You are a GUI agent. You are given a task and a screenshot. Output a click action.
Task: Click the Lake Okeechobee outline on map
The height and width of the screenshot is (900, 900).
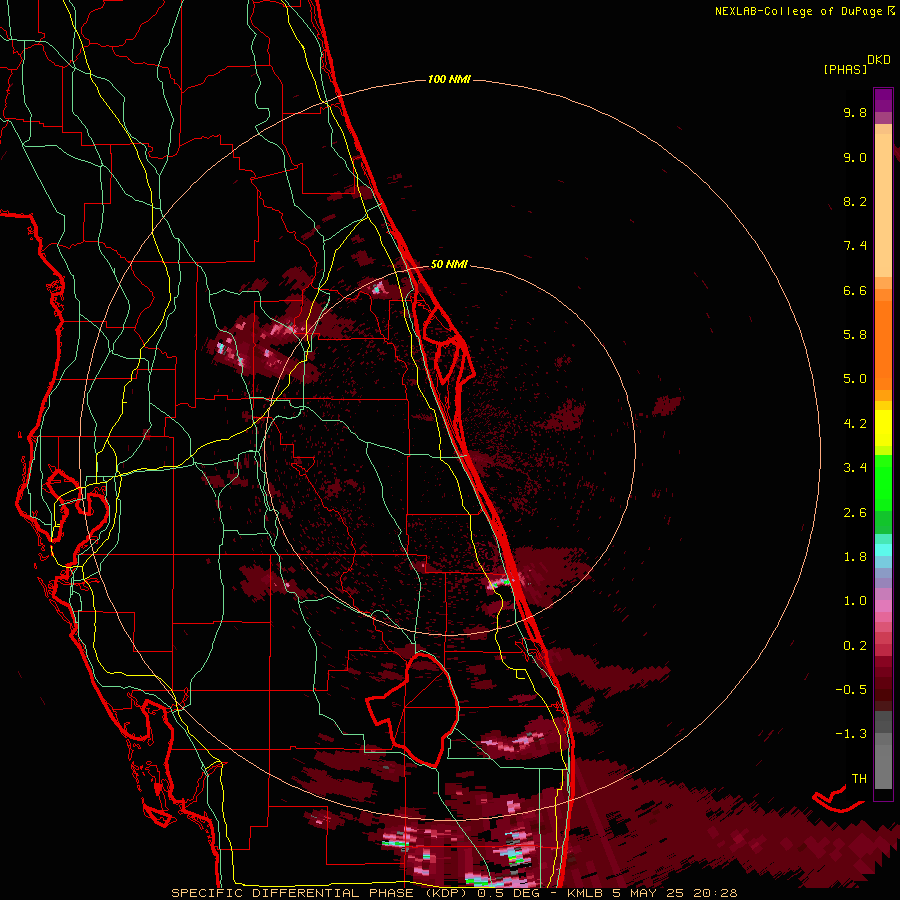(413, 709)
